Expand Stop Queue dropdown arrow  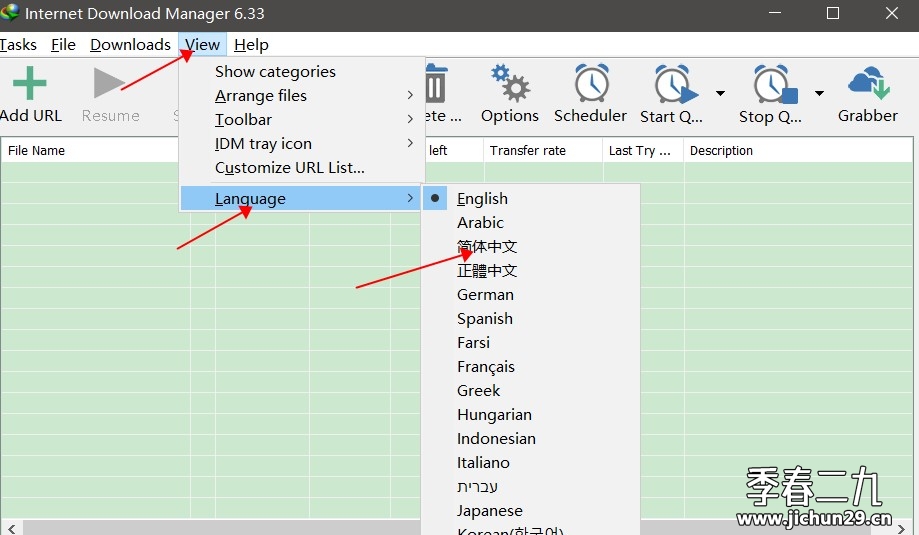[819, 93]
